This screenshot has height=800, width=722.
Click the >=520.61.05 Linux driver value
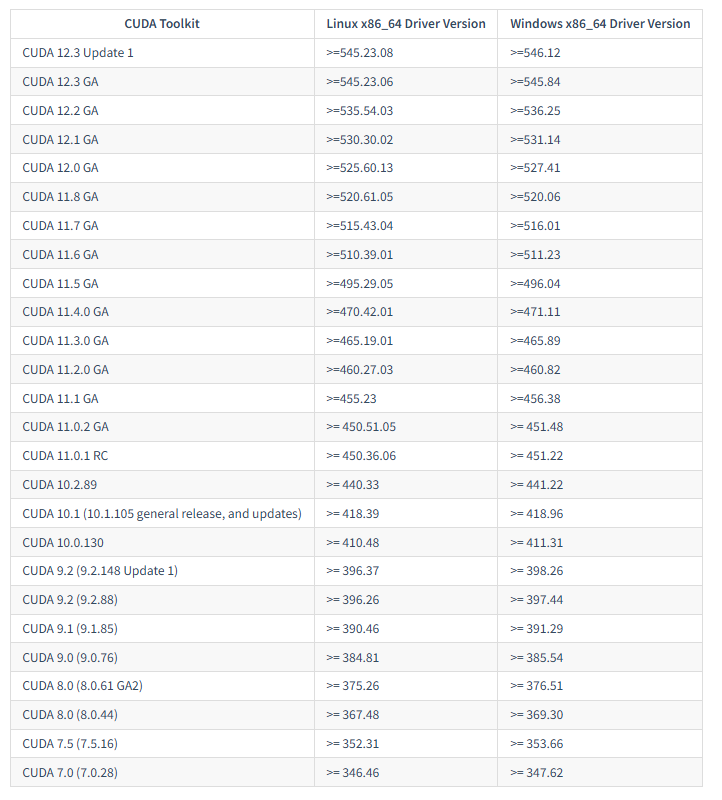tap(360, 197)
